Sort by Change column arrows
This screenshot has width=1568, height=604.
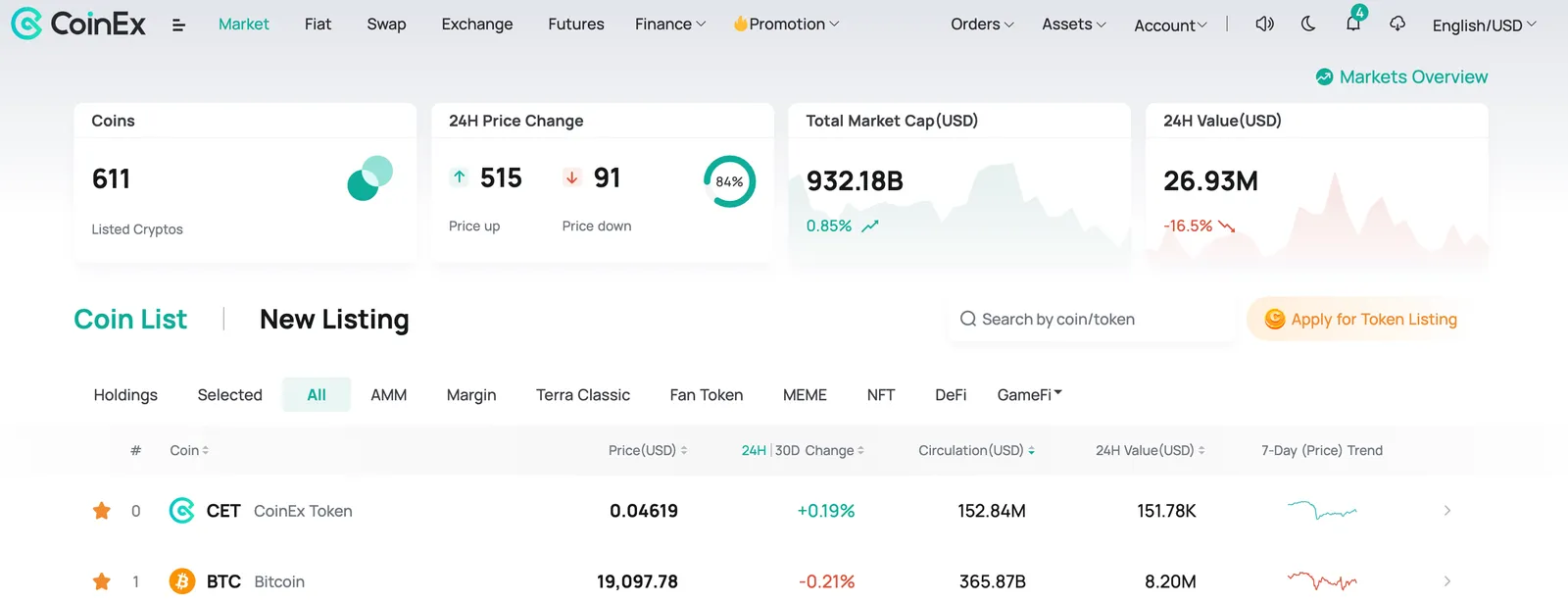click(x=860, y=450)
